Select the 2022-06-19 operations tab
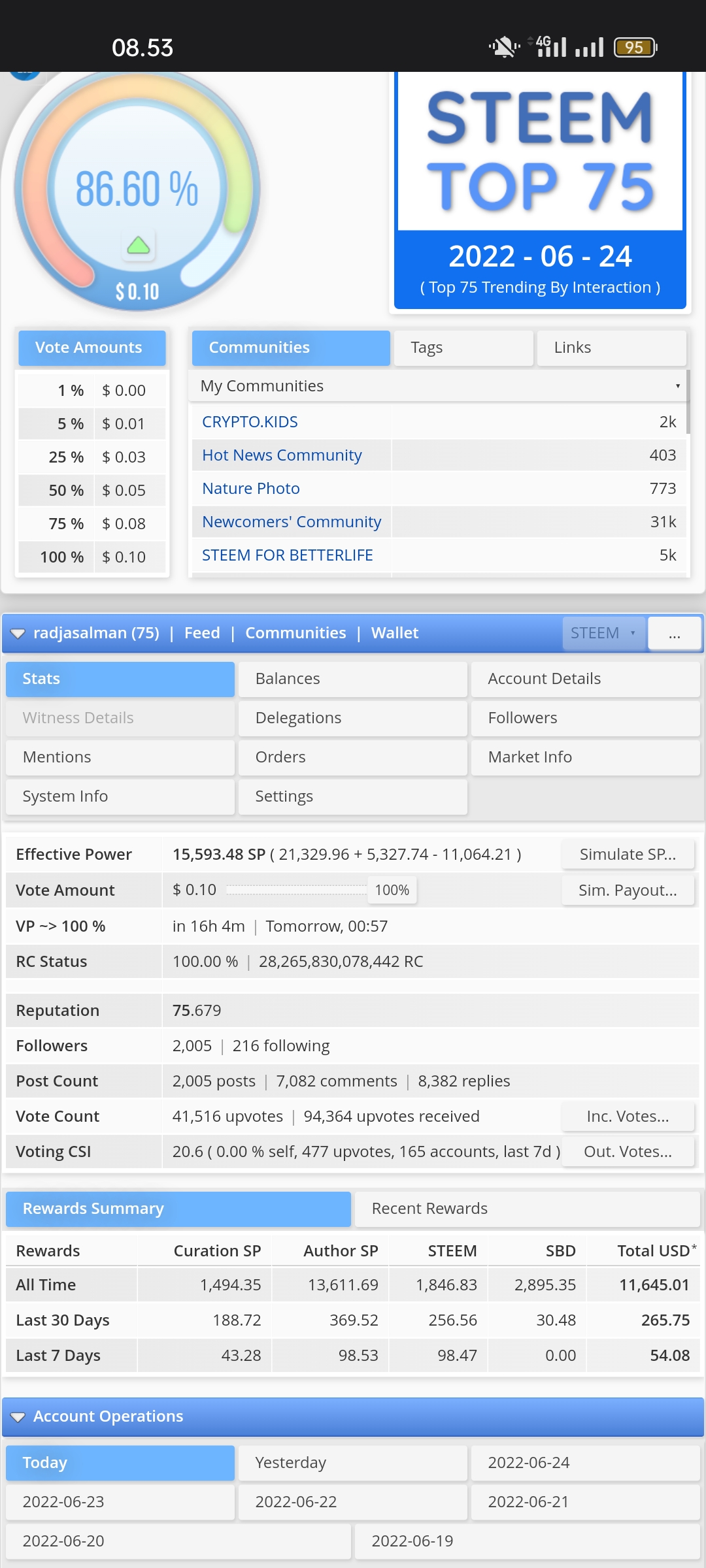Viewport: 706px width, 1568px height. (528, 1541)
